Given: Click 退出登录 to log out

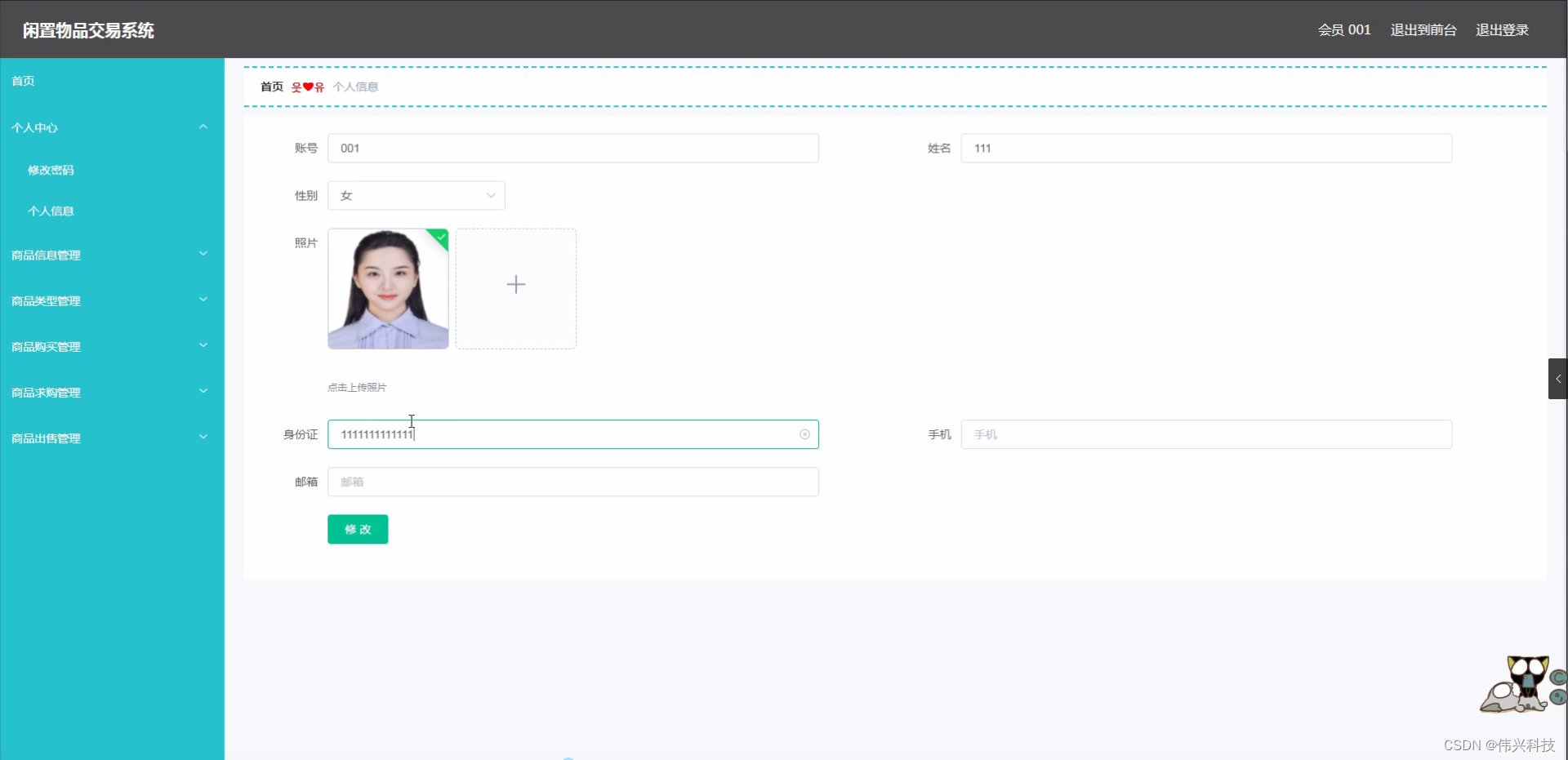Looking at the screenshot, I should coord(1502,29).
